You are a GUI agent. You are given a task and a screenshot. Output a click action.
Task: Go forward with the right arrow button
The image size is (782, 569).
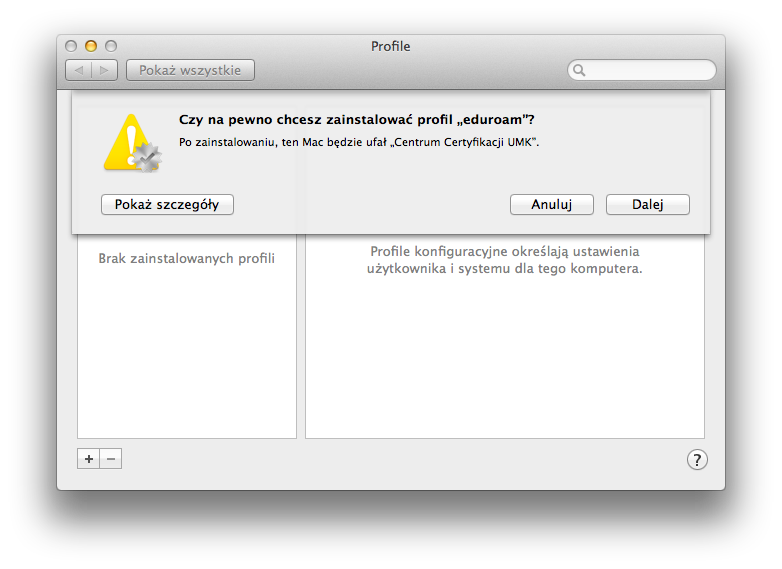105,70
